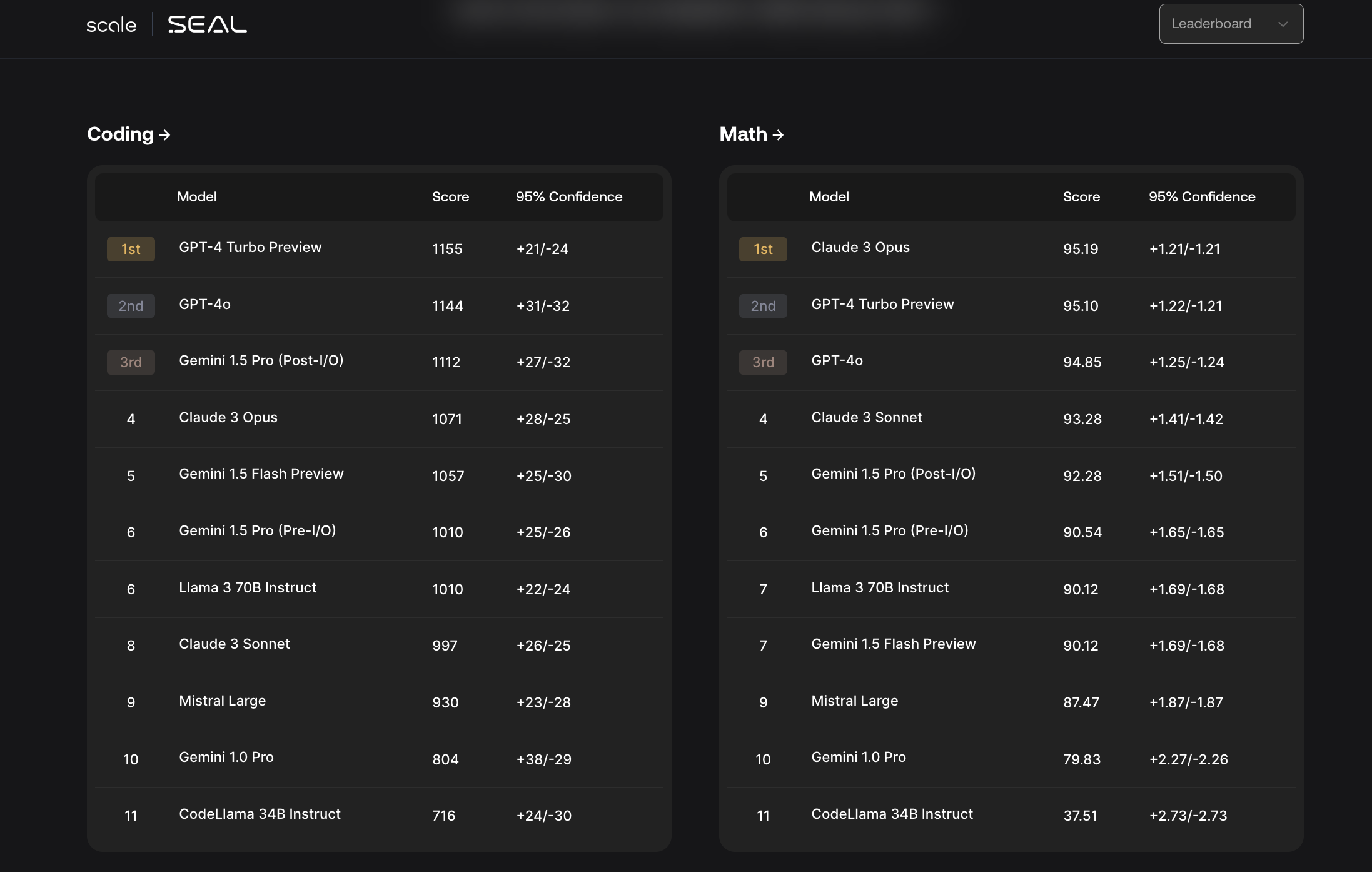
Task: Click the arrow next to Math
Action: (778, 134)
